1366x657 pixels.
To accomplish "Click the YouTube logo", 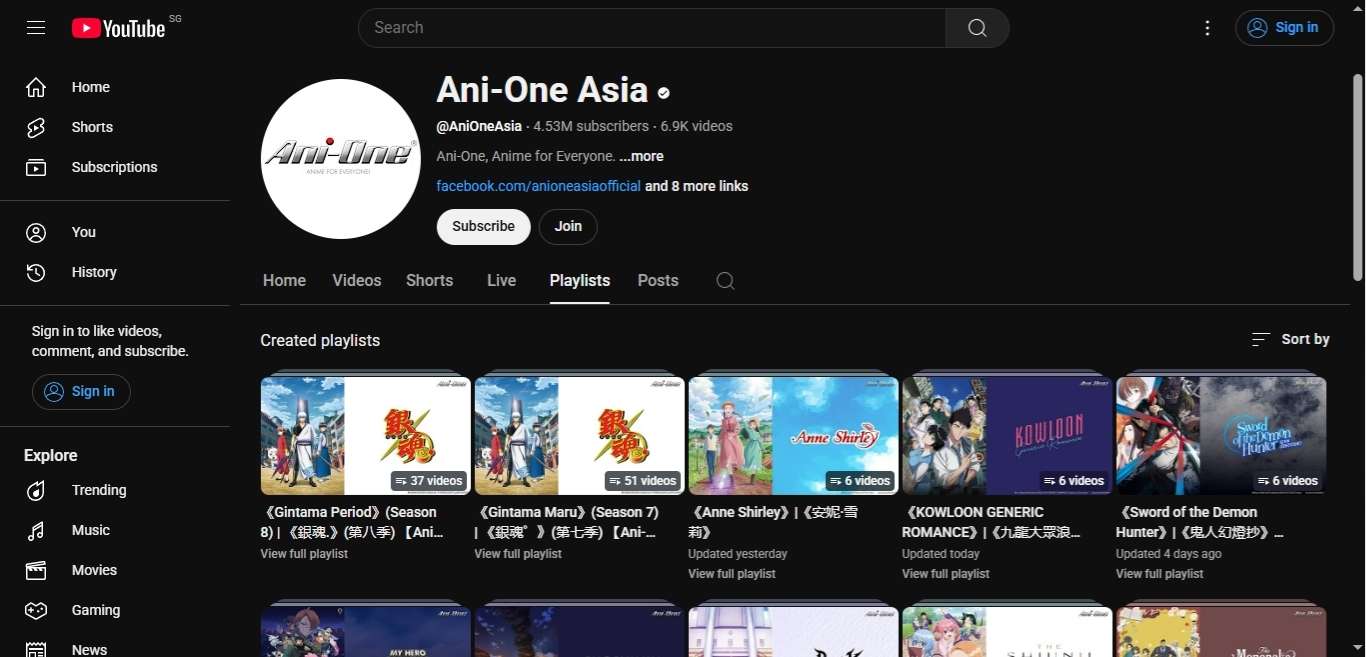I will [x=118, y=28].
